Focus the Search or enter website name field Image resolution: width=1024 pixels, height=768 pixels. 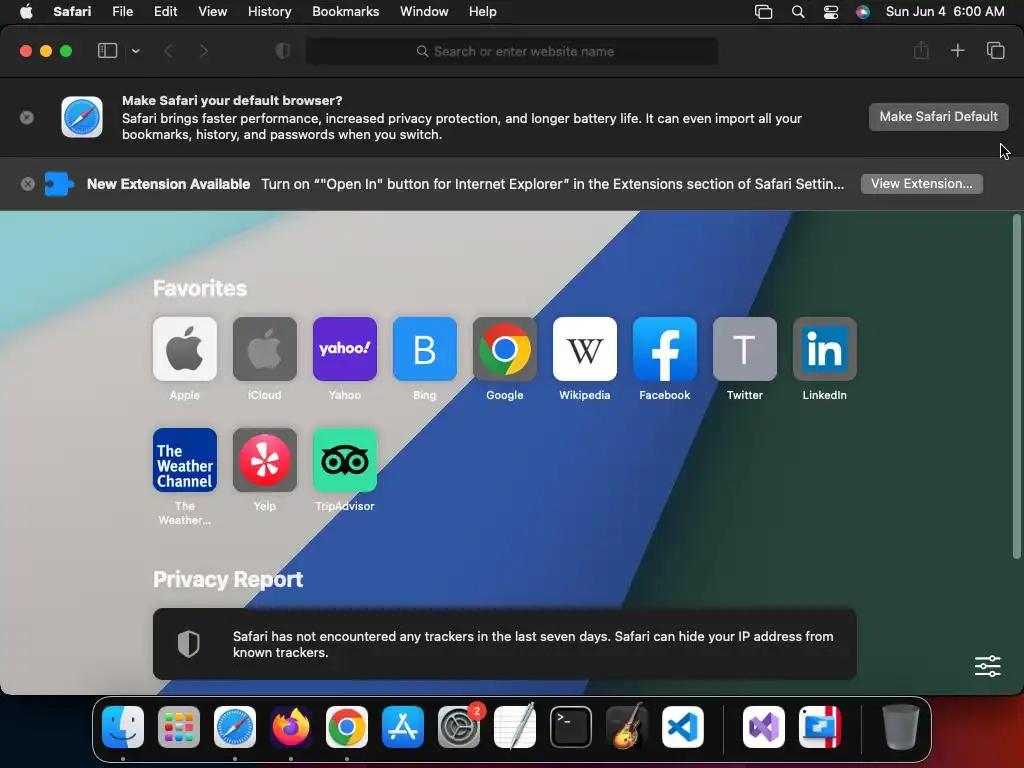[512, 52]
